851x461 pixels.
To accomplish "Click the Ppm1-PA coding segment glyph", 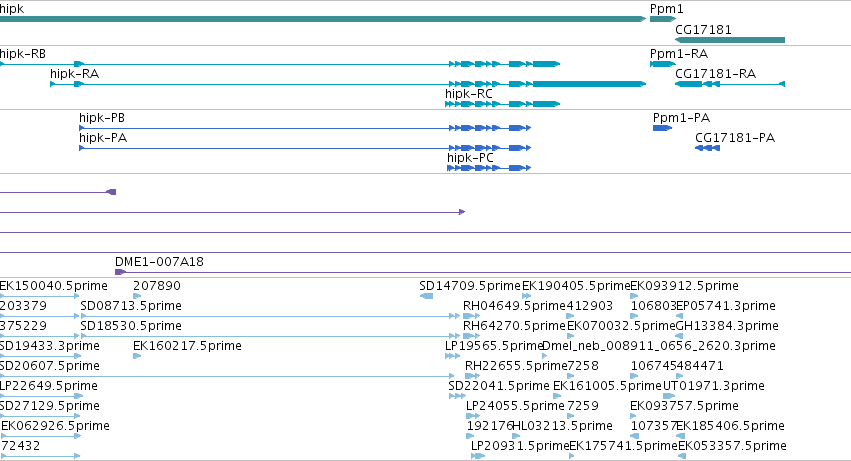I will point(662,128).
